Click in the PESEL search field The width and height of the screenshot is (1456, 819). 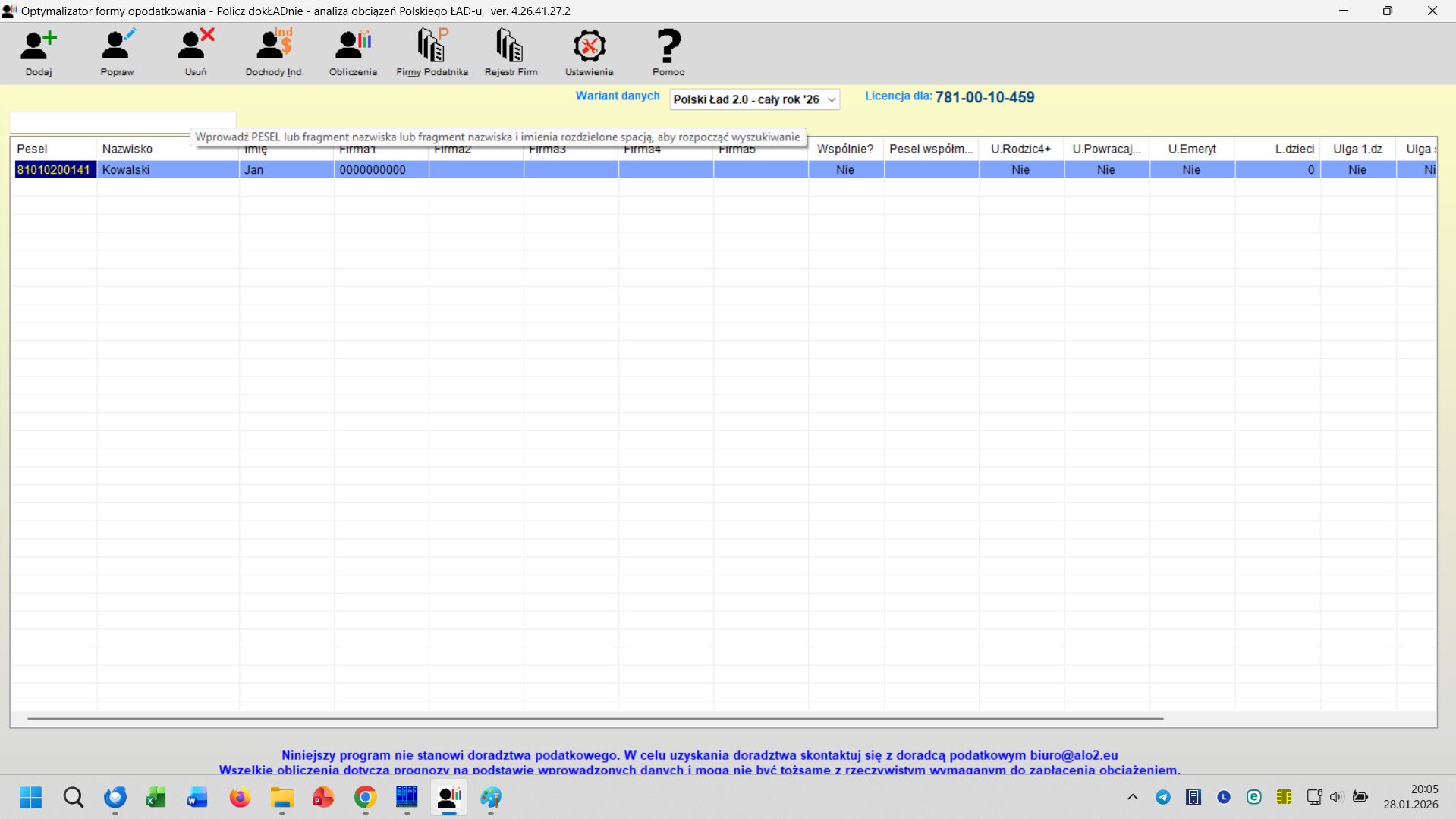(121, 121)
